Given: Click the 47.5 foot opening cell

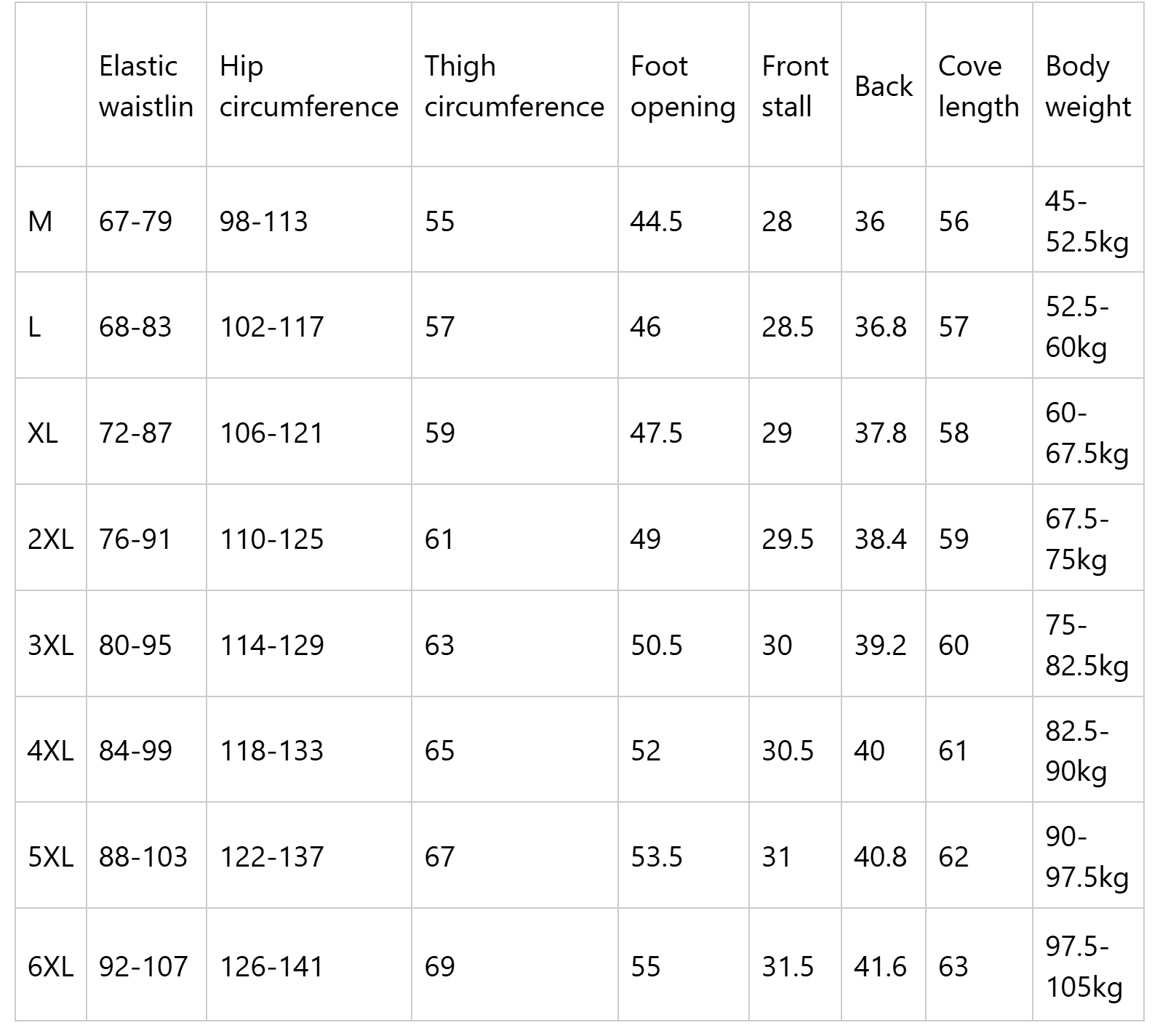Looking at the screenshot, I should click(656, 433).
